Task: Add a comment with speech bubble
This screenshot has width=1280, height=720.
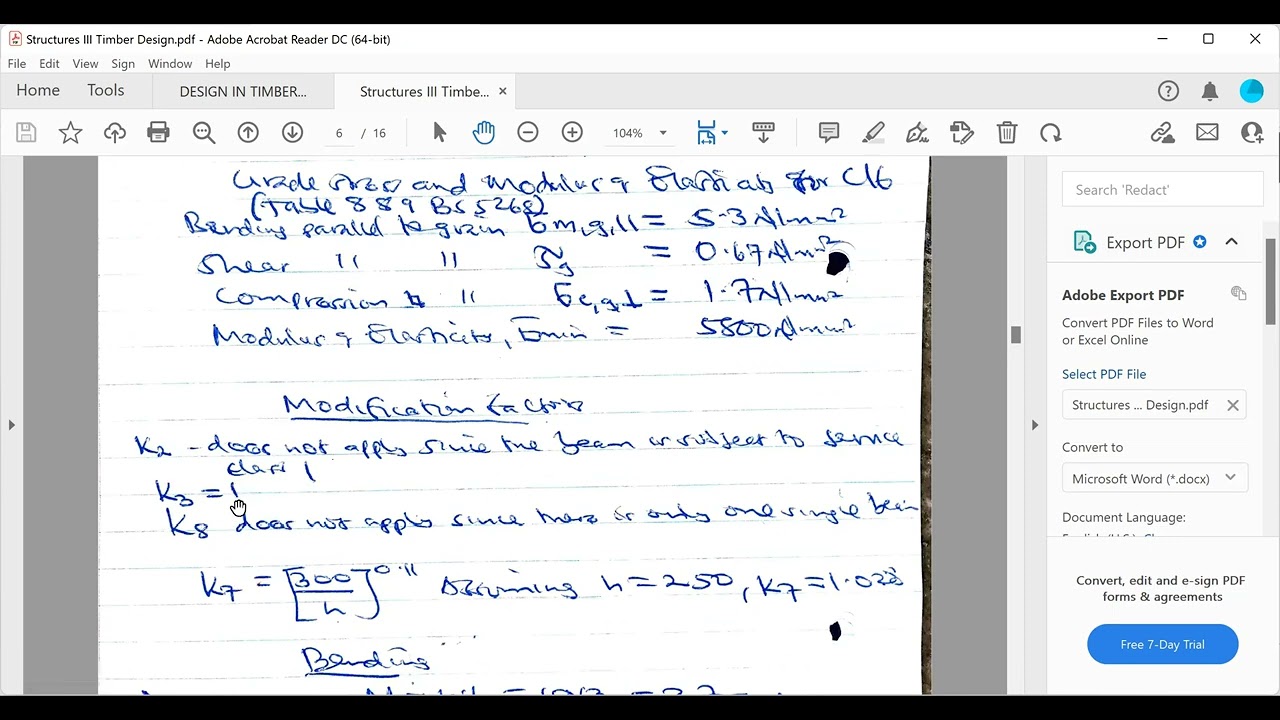Action: click(x=829, y=133)
